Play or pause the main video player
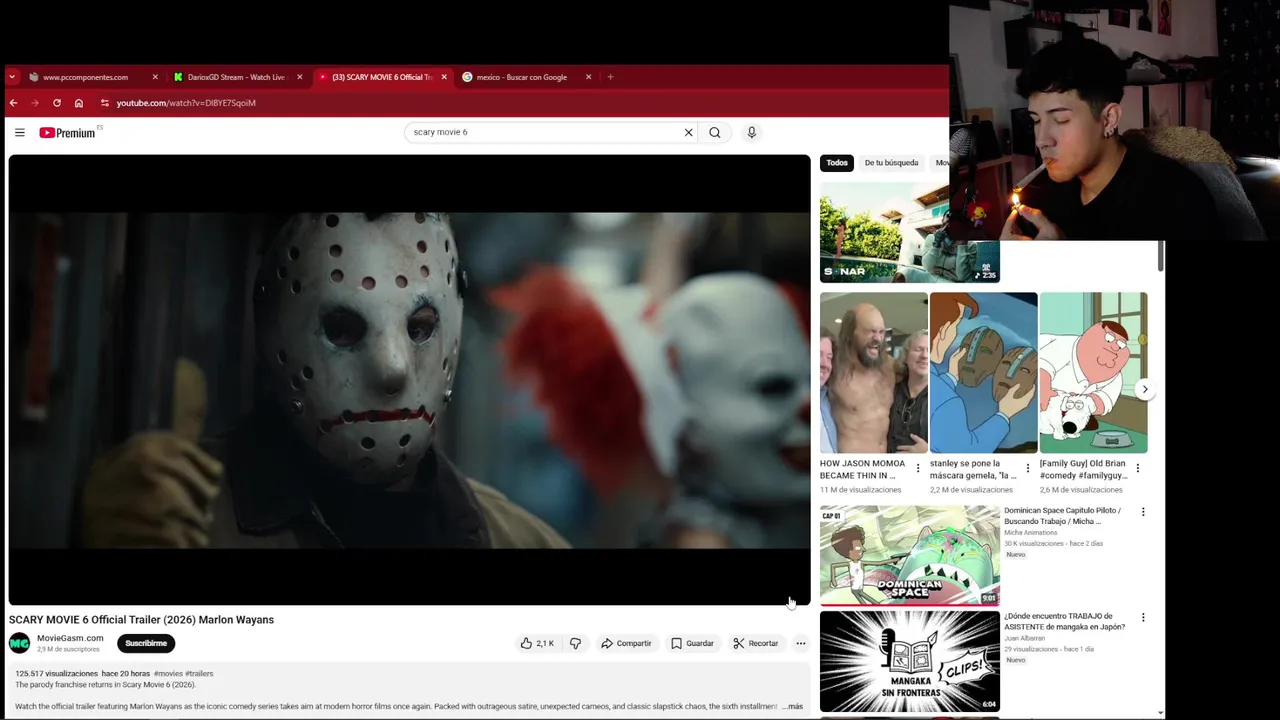1280x720 pixels. [409, 379]
